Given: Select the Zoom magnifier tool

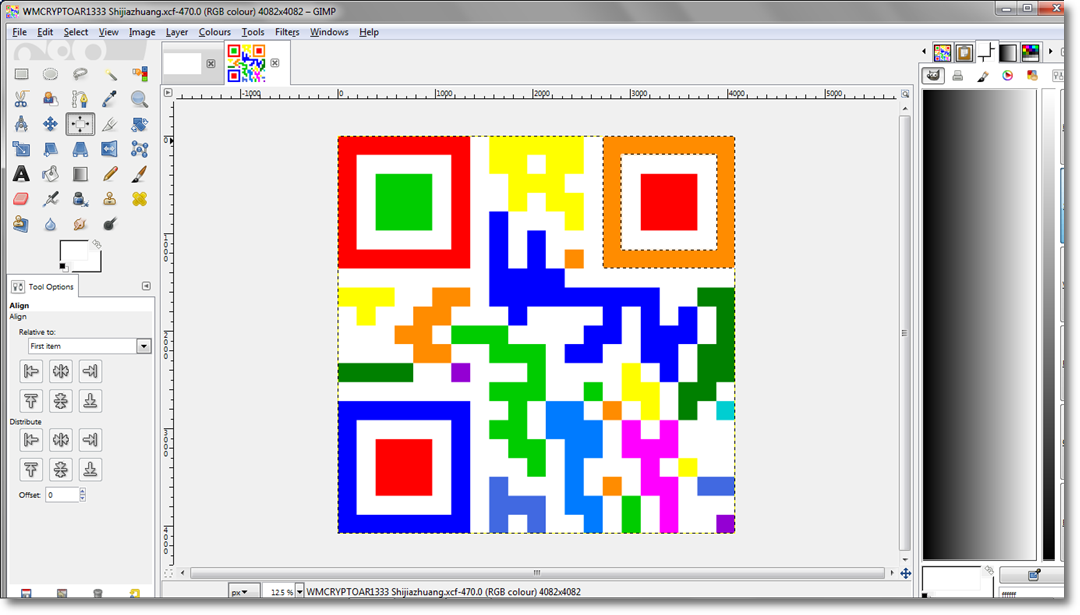Looking at the screenshot, I should coord(139,99).
